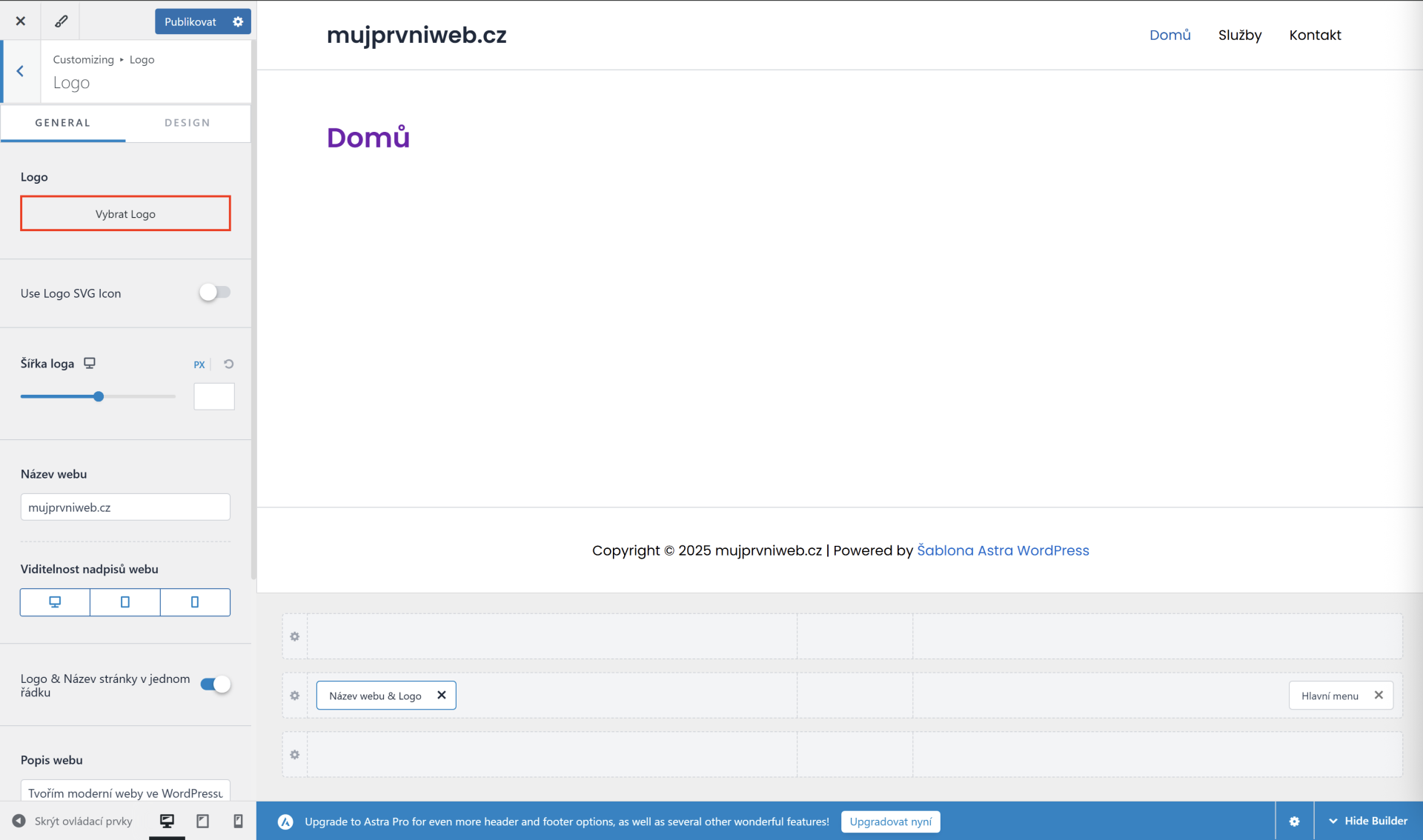1423x840 pixels.
Task: Collapse builder with Hide Builder chevron
Action: [x=1333, y=821]
